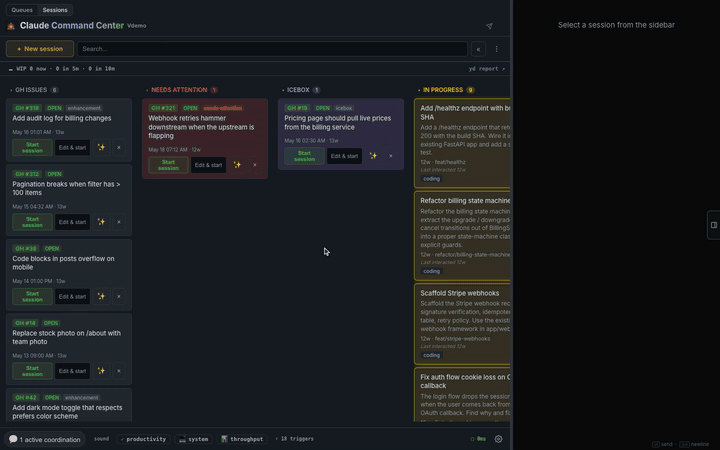Open GH #321 issue tag
The image size is (720, 450).
tap(163, 108)
